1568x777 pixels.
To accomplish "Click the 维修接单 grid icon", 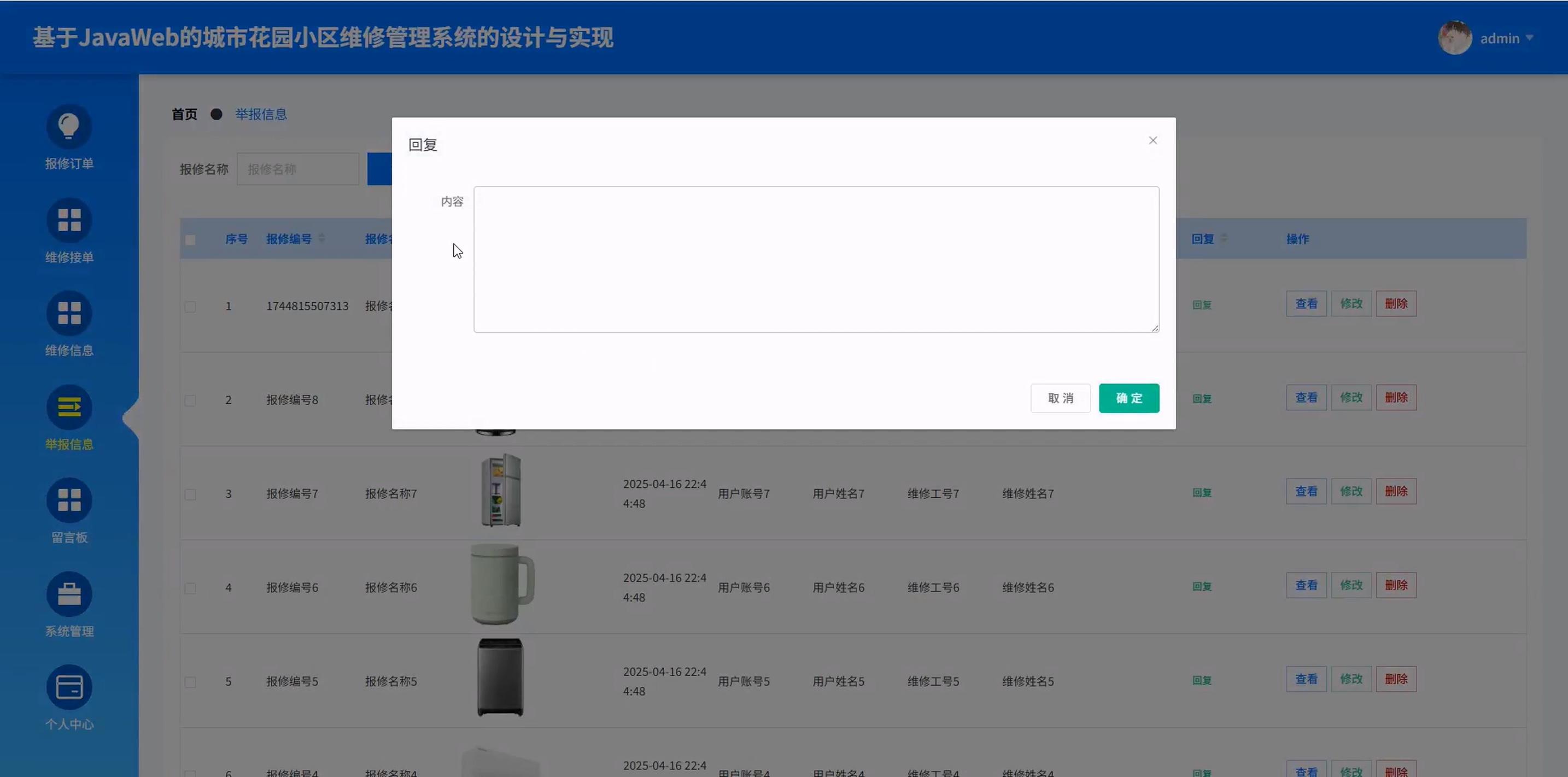I will tap(69, 220).
